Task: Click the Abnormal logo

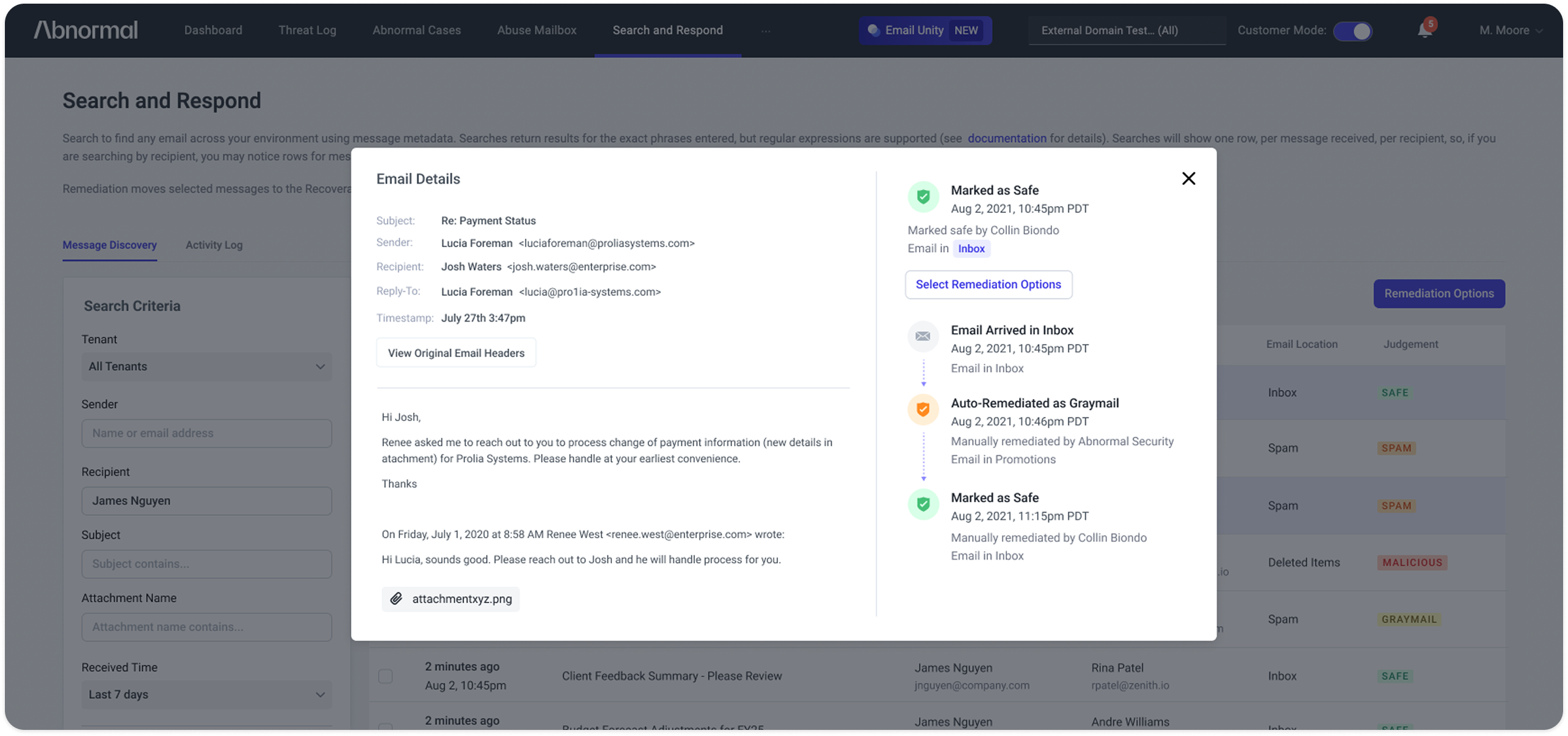Action: click(x=85, y=30)
